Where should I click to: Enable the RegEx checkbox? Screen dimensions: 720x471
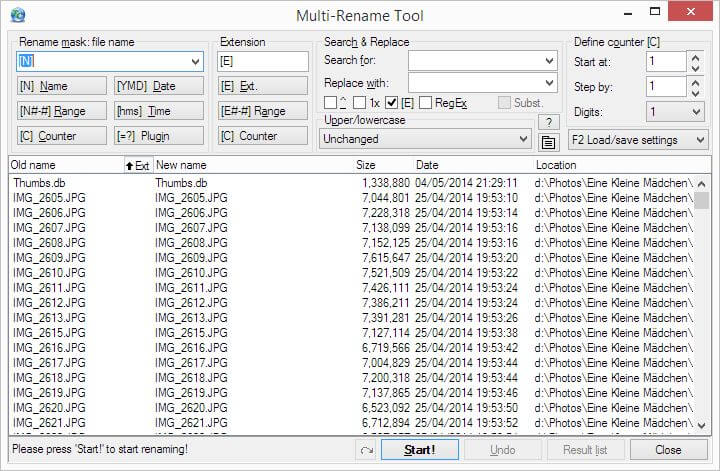[425, 103]
